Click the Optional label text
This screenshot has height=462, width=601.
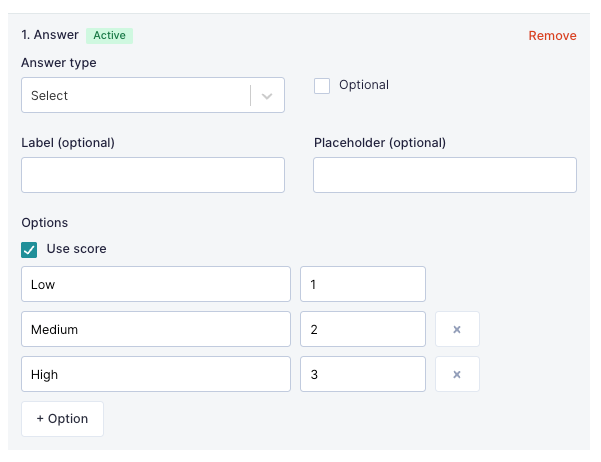pyautogui.click(x=364, y=85)
